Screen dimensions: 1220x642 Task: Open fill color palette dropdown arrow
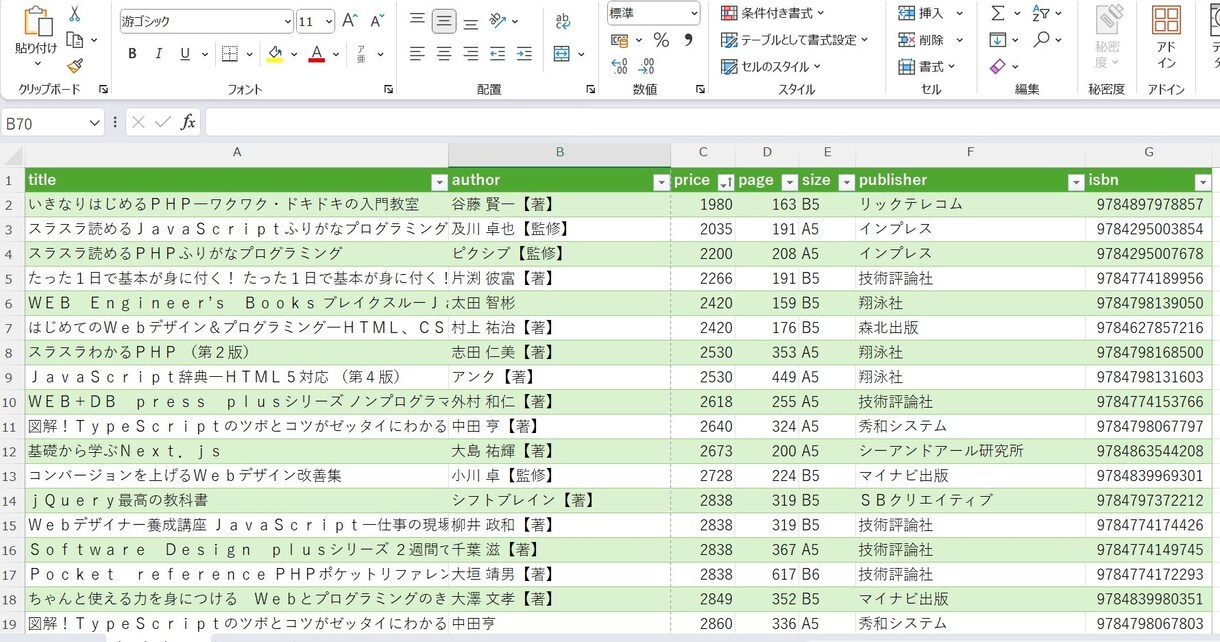292,54
